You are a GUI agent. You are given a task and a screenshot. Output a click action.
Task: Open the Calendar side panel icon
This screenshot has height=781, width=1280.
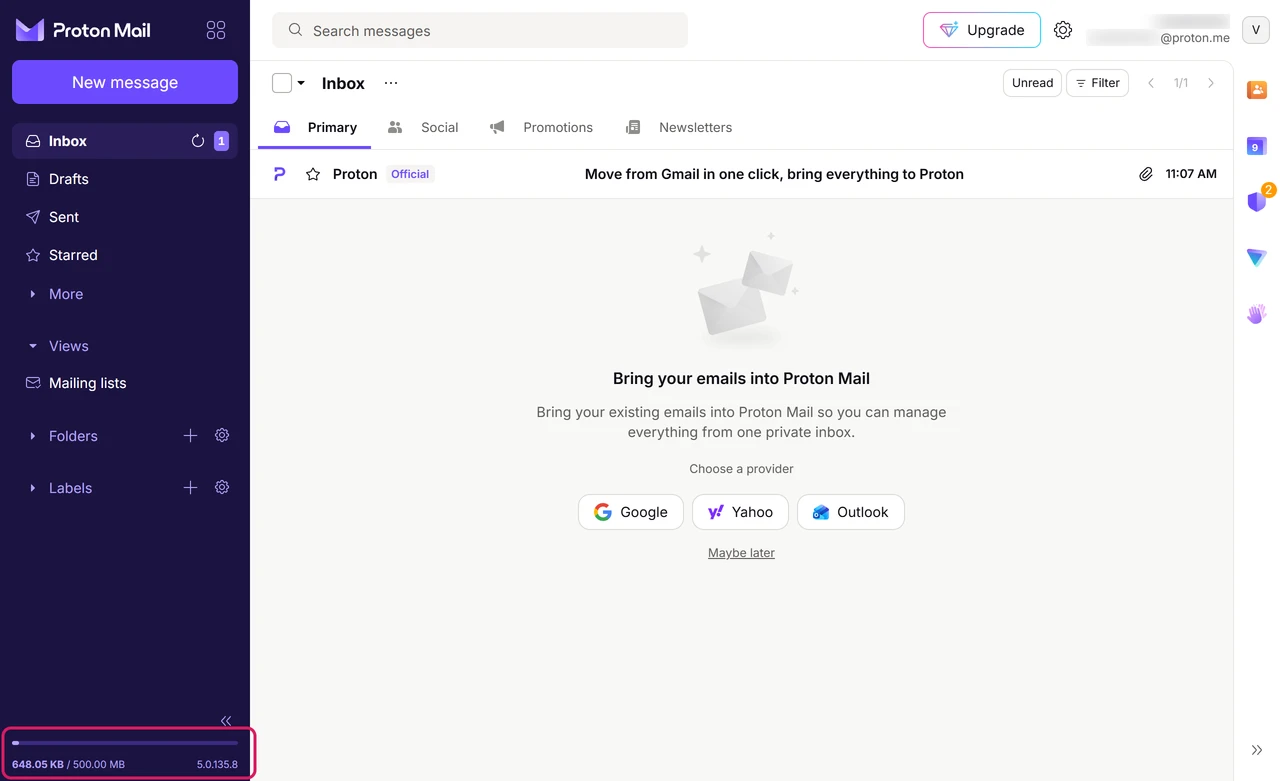pos(1257,147)
